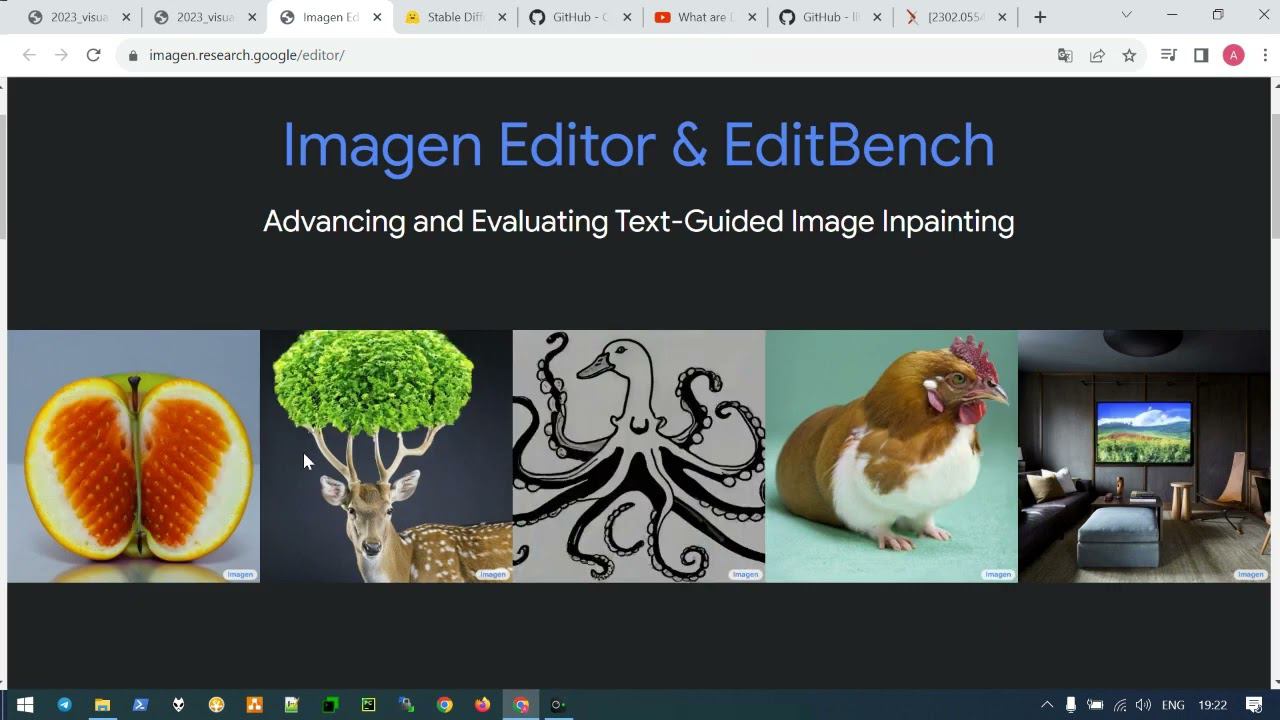
Task: Expand the tab search dropdown
Action: tap(1126, 15)
